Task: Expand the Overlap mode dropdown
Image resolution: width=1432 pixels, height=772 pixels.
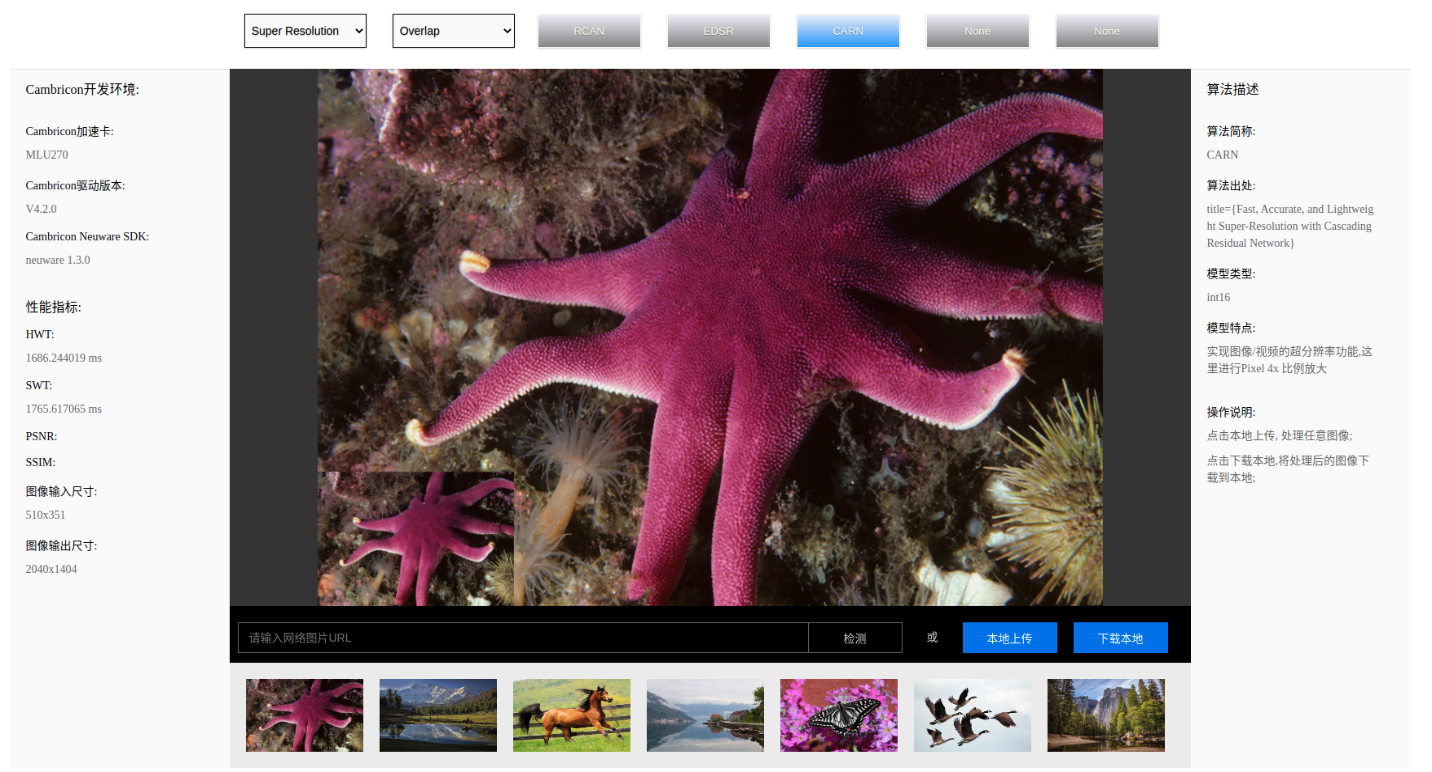Action: point(453,31)
